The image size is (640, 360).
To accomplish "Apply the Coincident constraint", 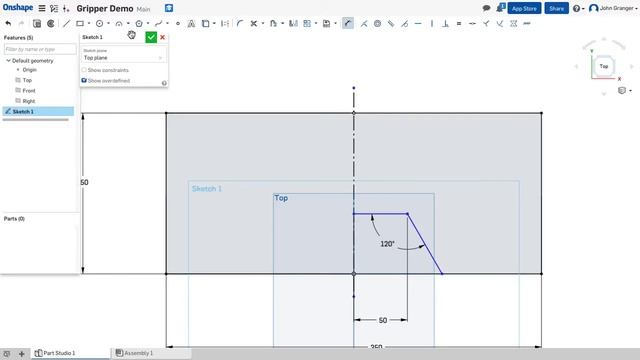I will click(364, 24).
